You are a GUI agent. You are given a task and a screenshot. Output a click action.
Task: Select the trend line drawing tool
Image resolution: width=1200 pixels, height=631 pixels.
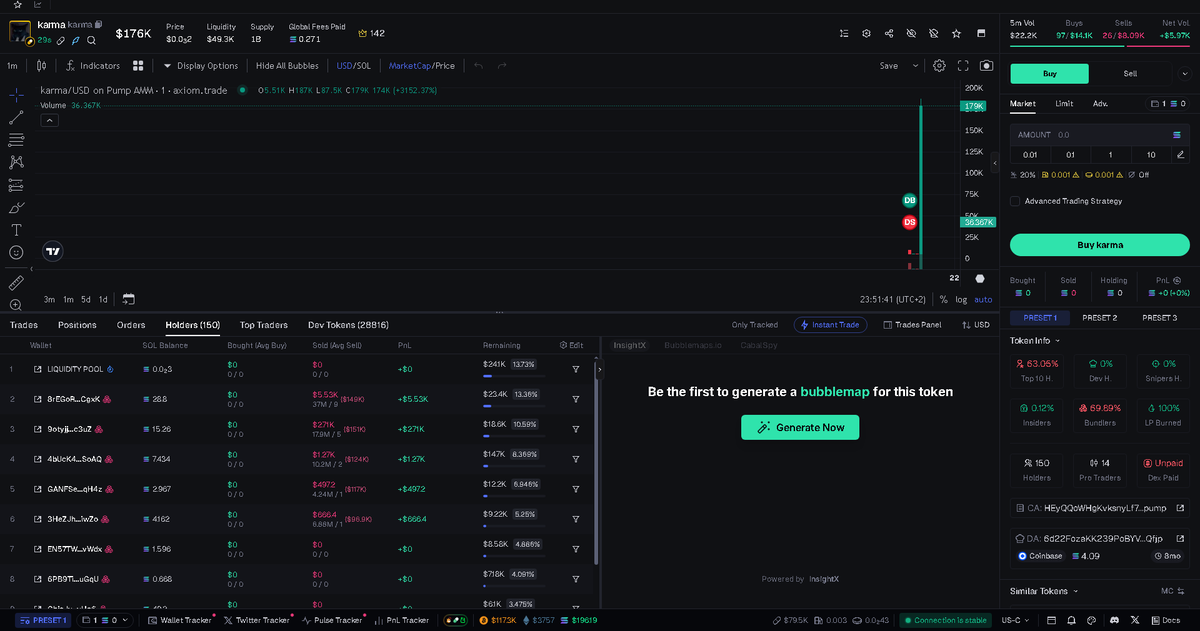click(16, 117)
